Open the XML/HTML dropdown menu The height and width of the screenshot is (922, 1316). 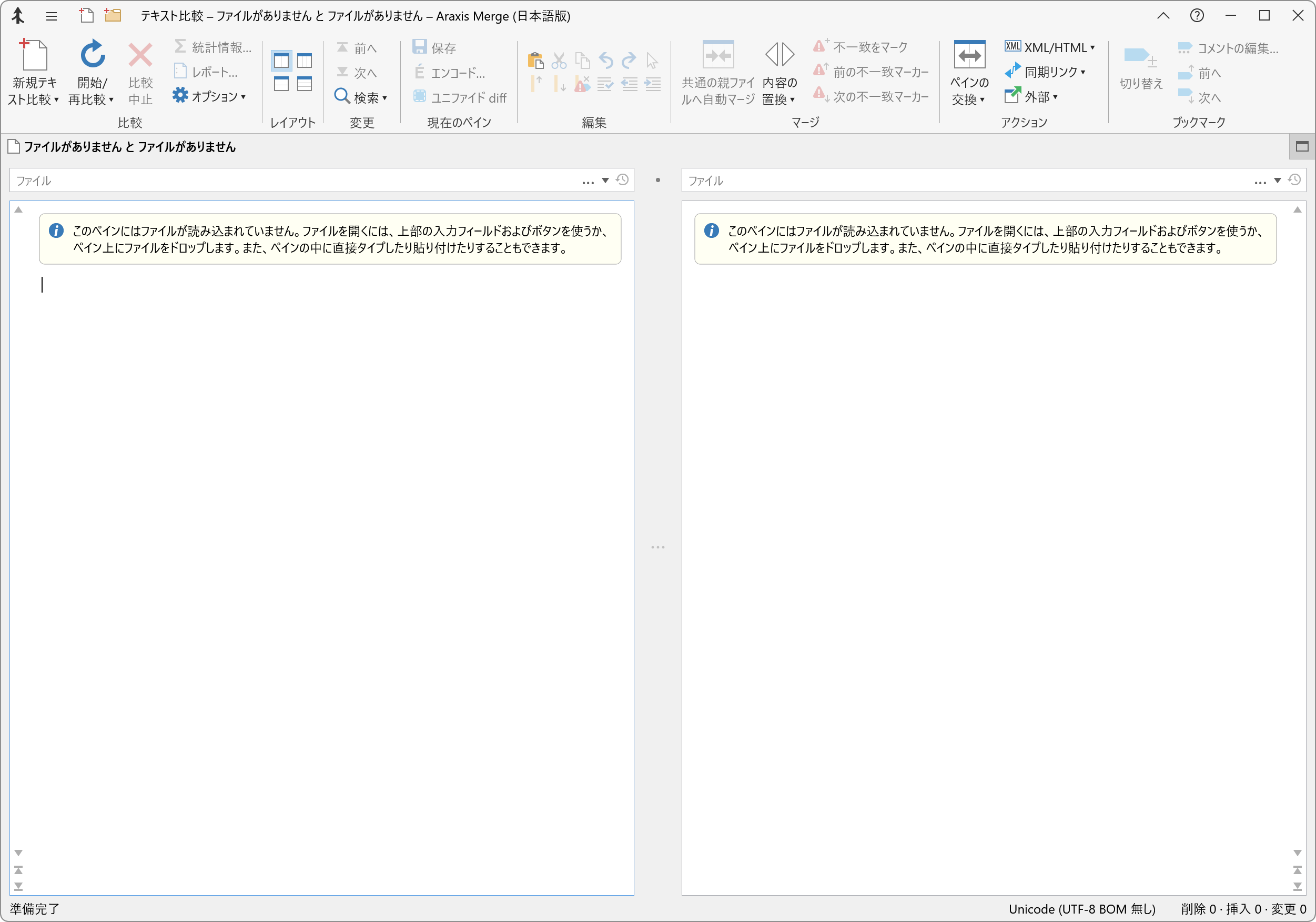pos(1049,47)
